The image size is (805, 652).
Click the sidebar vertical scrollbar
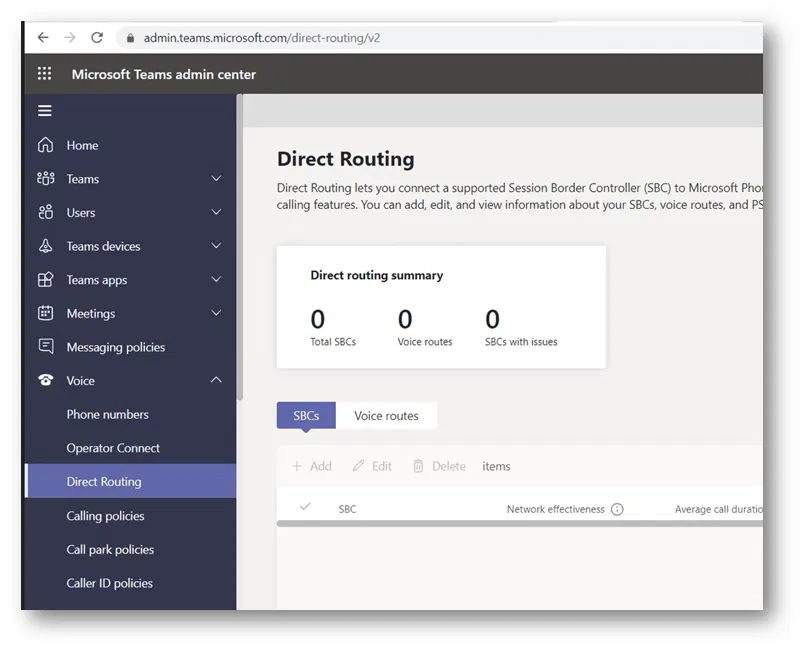pyautogui.click(x=239, y=250)
